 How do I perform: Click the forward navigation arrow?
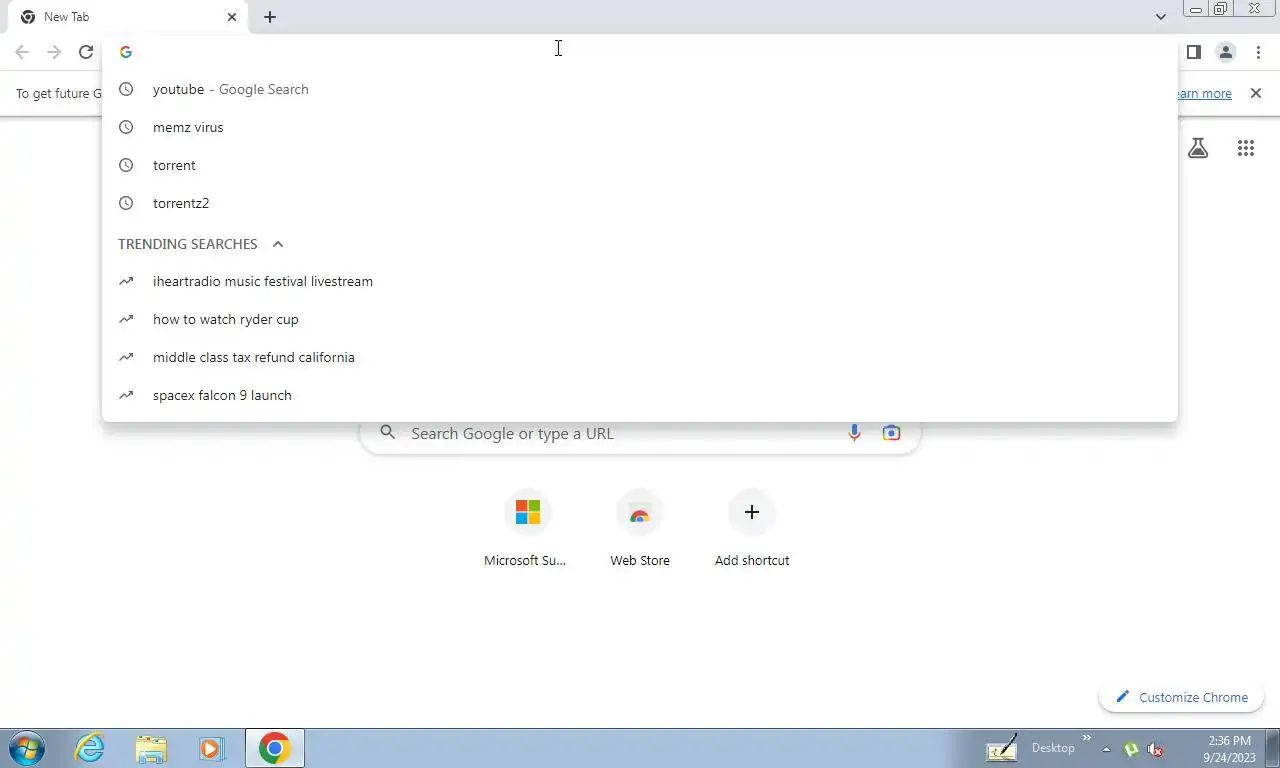[x=54, y=52]
